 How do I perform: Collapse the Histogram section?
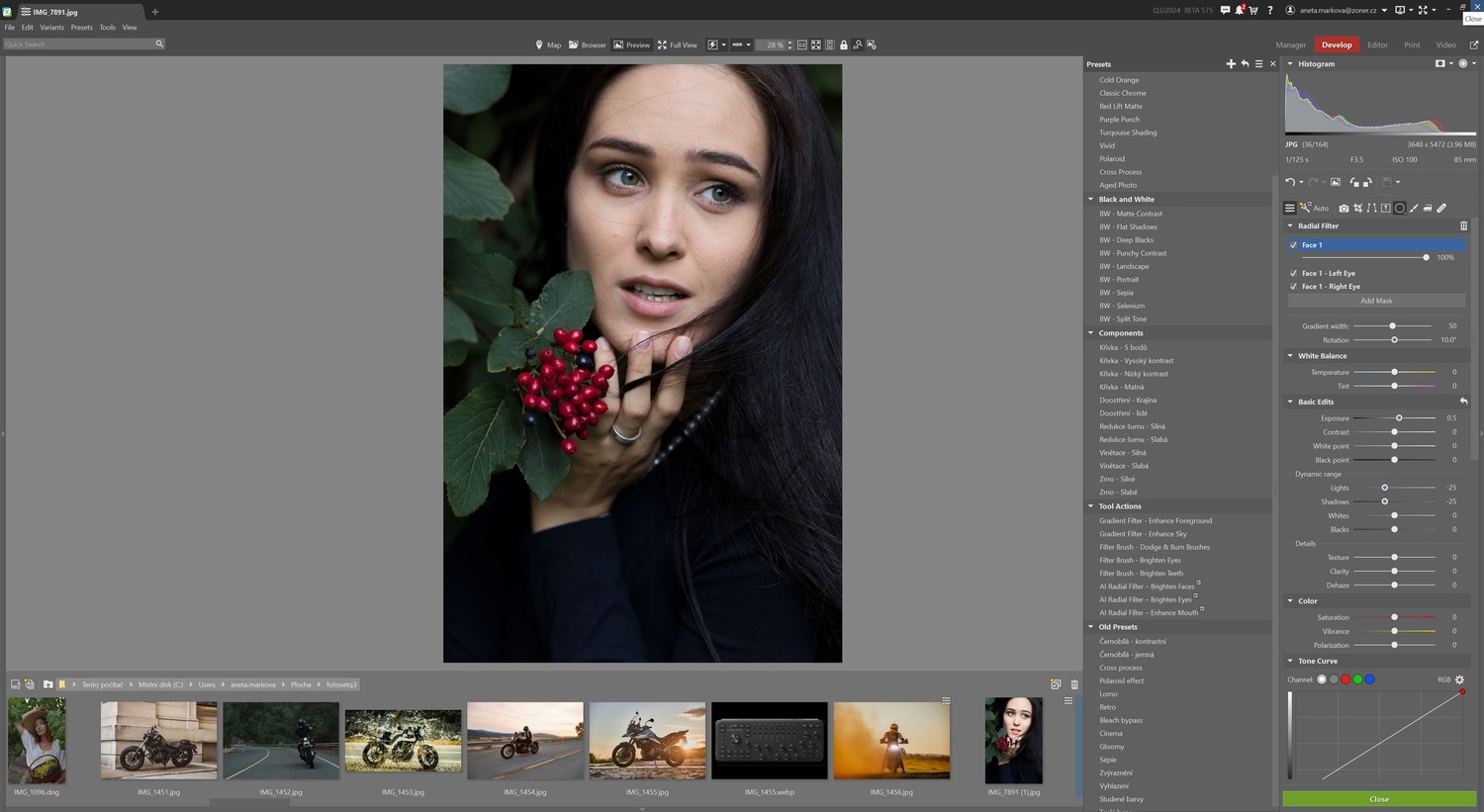(x=1290, y=63)
